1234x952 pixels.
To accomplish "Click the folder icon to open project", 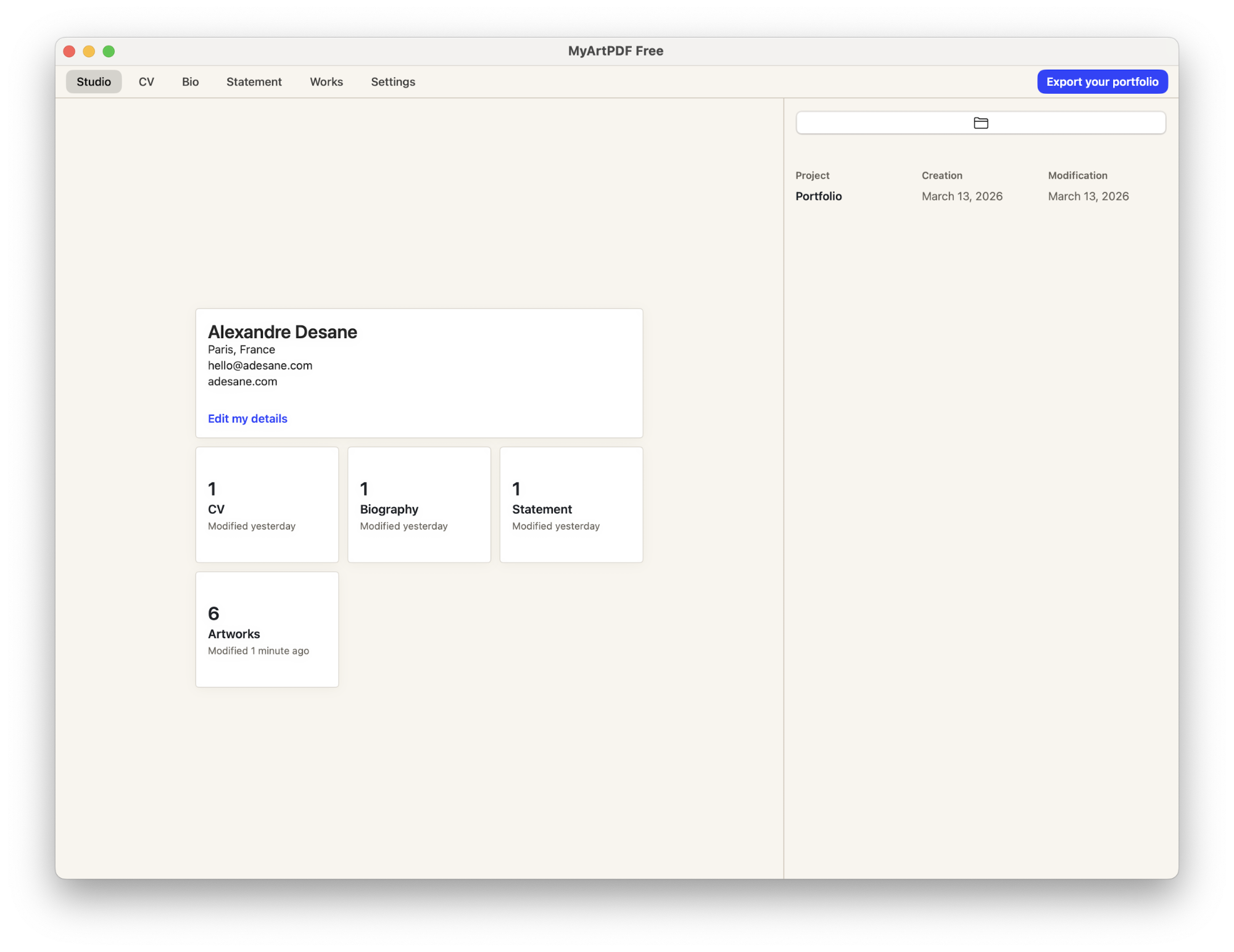I will click(x=980, y=123).
